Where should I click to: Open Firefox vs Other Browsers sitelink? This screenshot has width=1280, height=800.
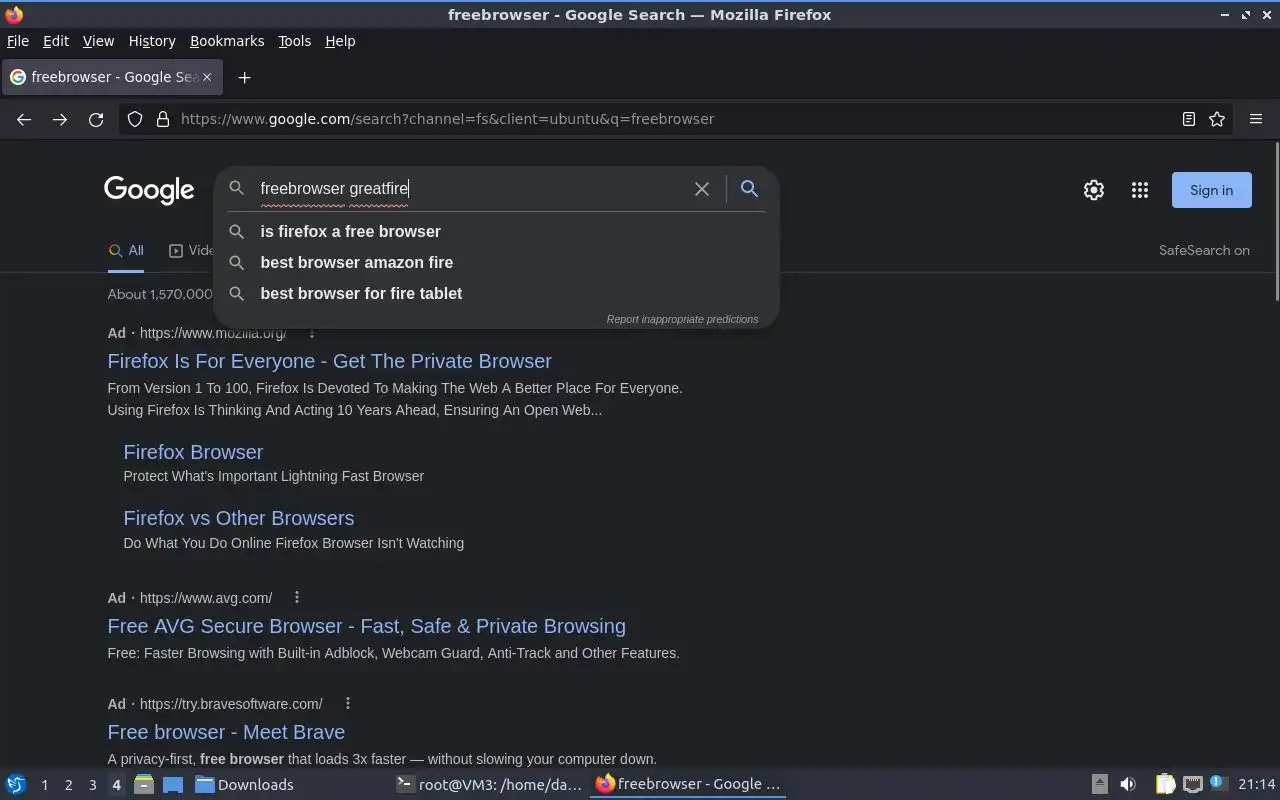(x=239, y=518)
